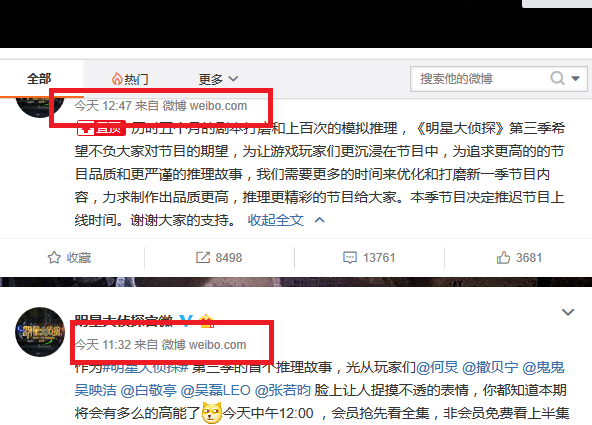Screen dimensions: 592x425
Task: Like the post with thumbs-up 3681
Action: click(503, 257)
